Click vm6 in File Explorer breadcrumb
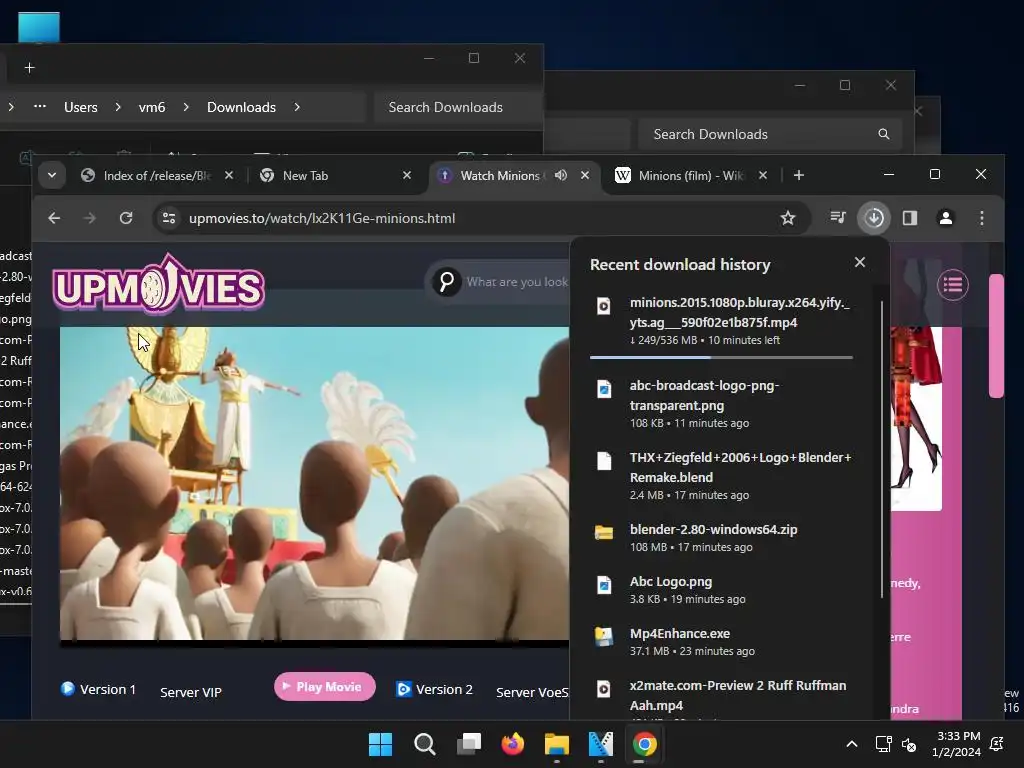Screen dimensions: 1024x768 click(x=152, y=107)
